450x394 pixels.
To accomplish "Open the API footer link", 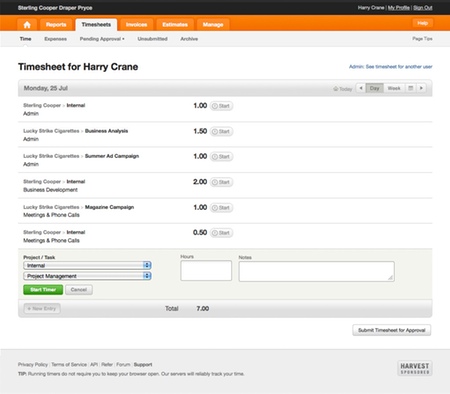I will 94,365.
